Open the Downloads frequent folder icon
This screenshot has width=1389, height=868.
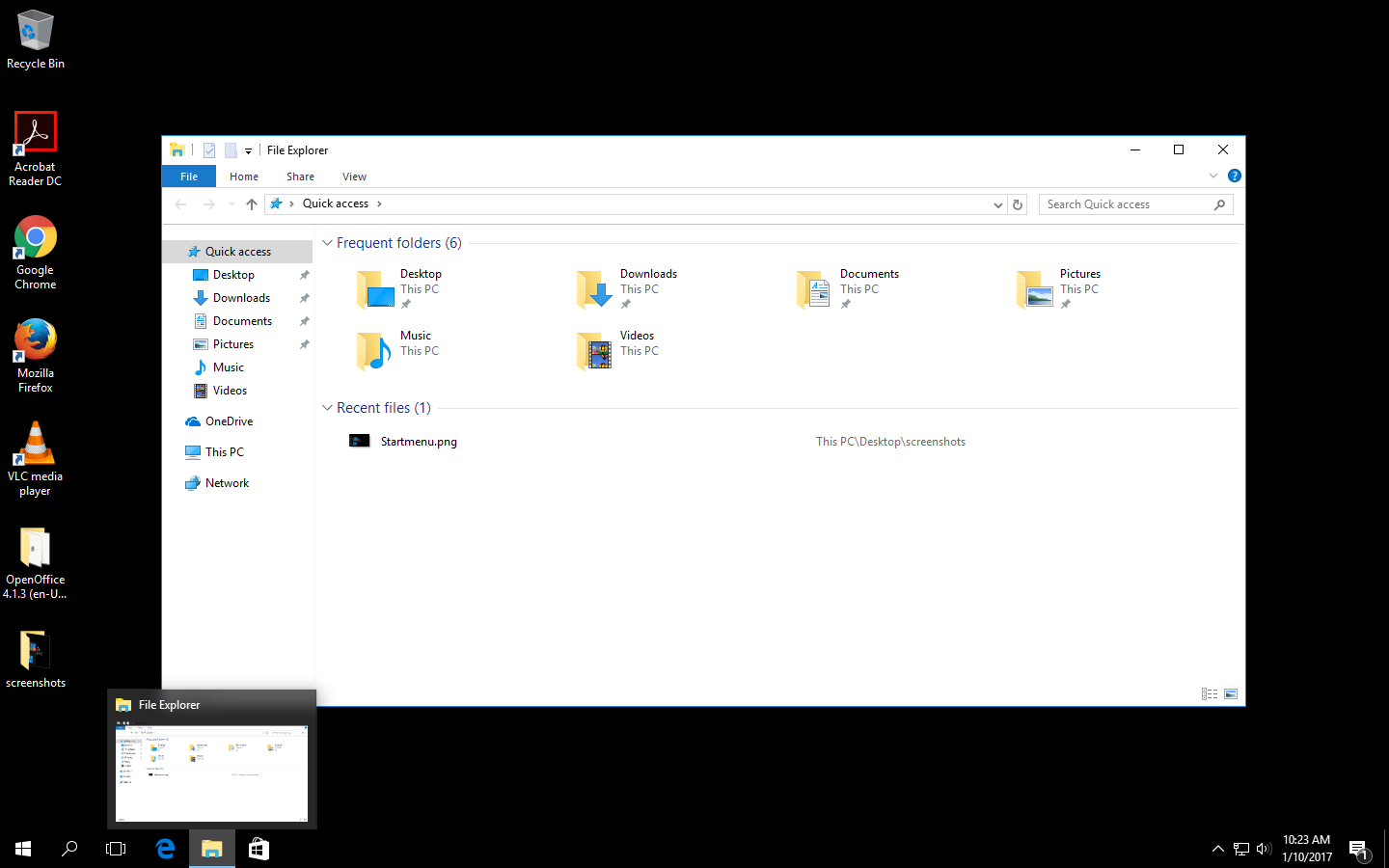[594, 289]
